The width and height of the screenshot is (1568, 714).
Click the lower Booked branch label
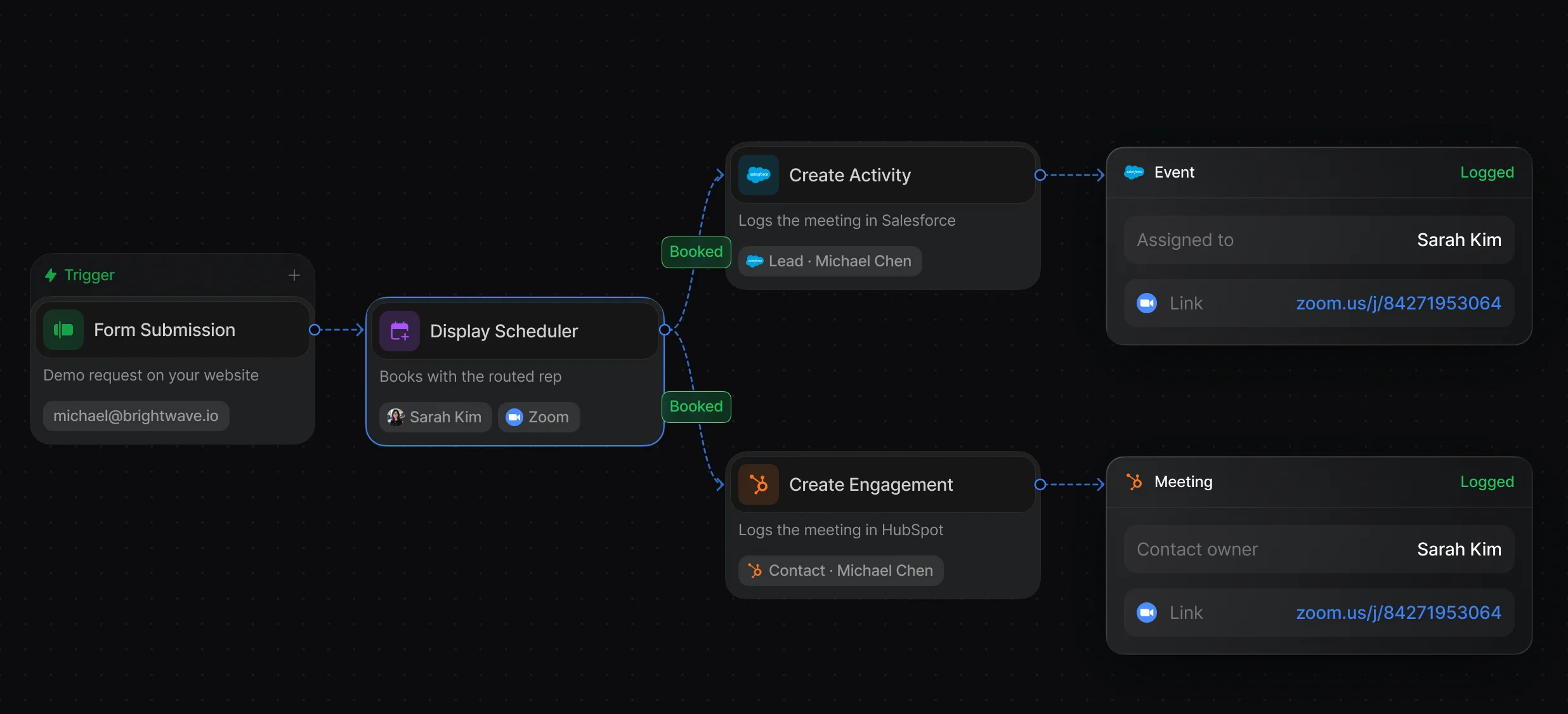696,406
